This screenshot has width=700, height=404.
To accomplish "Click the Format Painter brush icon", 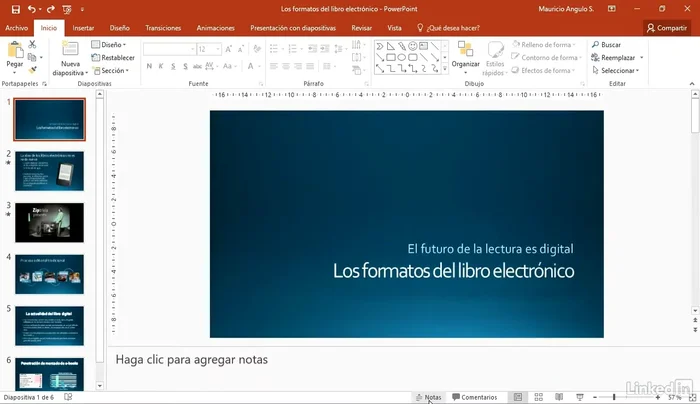I will 32,70.
